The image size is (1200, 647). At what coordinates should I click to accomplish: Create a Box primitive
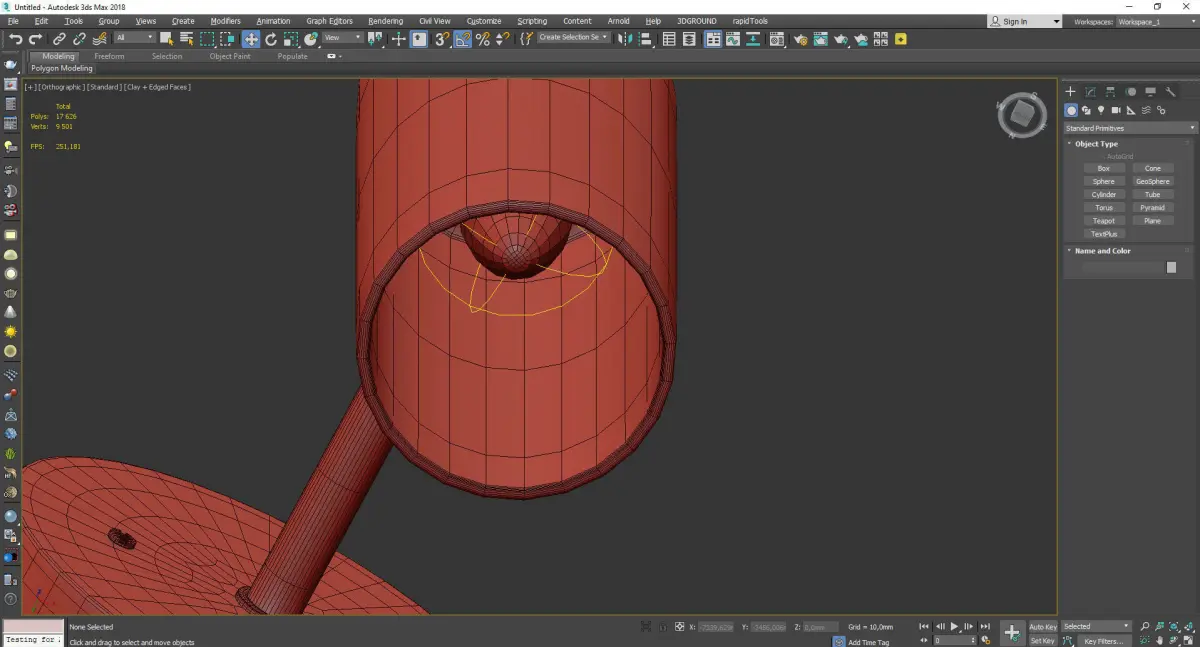coord(1103,168)
